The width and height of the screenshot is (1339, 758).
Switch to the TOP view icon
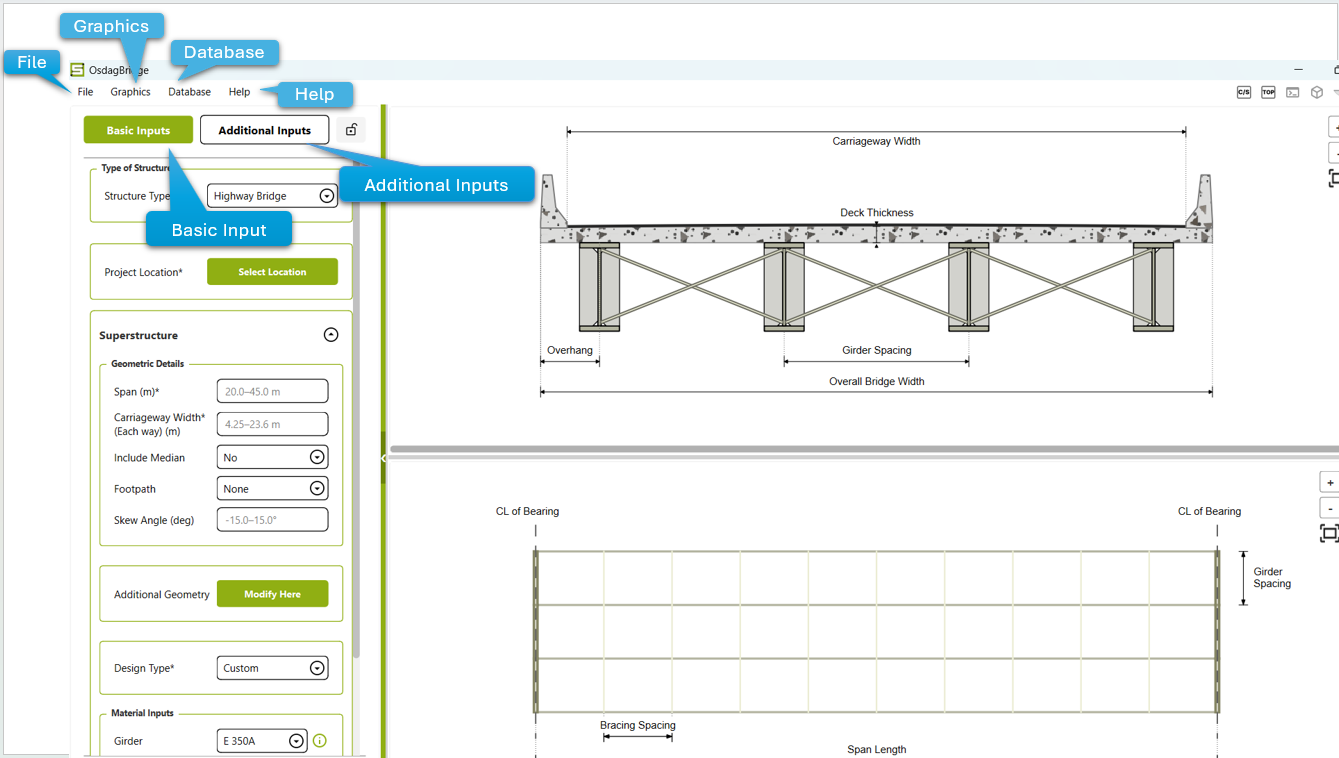1268,92
